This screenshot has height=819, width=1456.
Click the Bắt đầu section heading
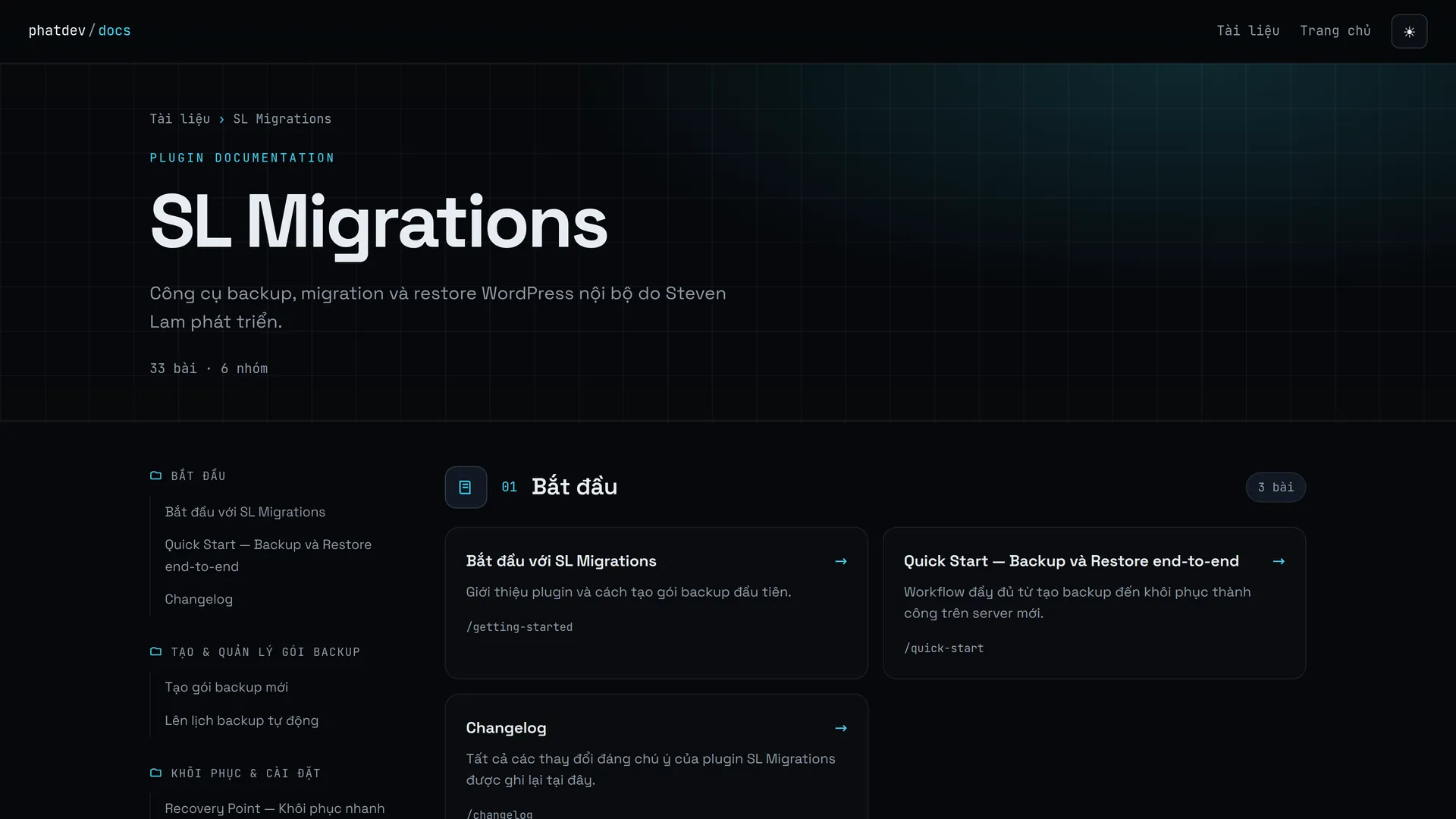pyautogui.click(x=574, y=487)
